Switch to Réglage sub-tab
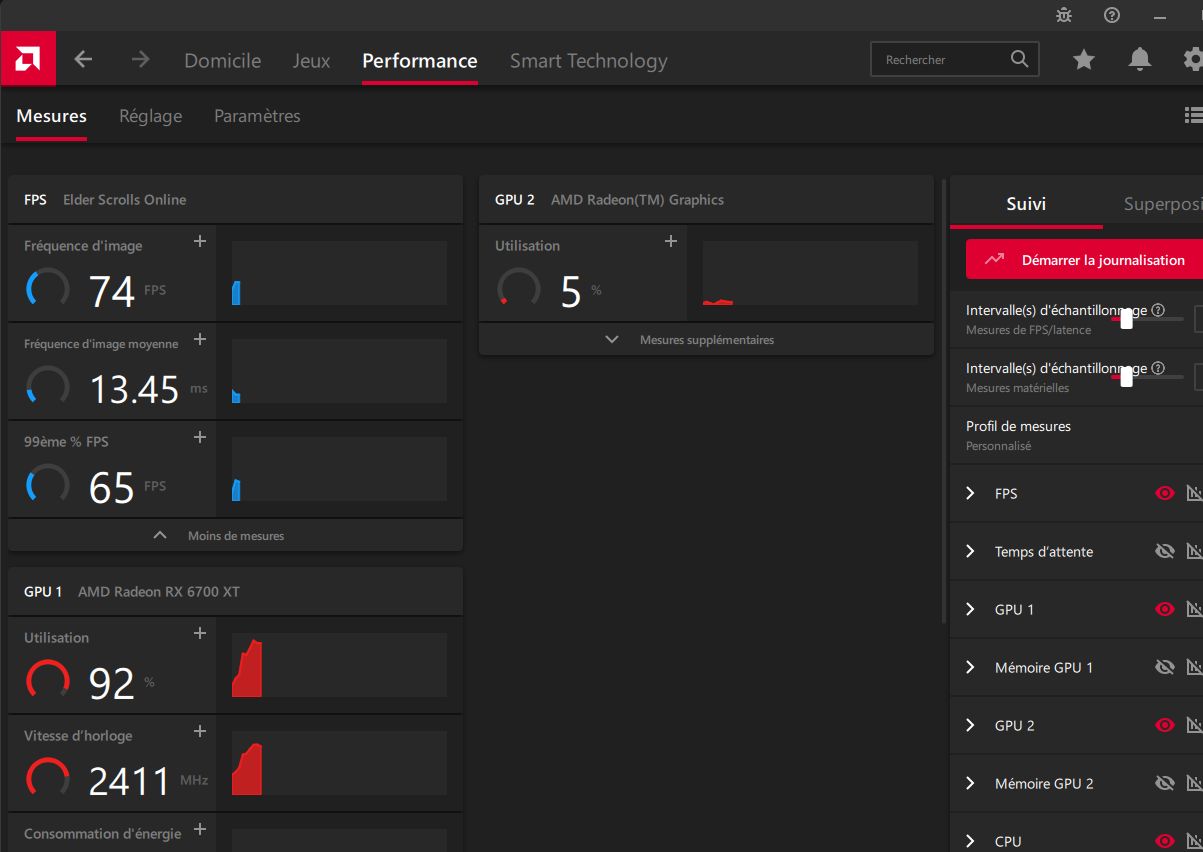This screenshot has height=852, width=1203. [150, 116]
